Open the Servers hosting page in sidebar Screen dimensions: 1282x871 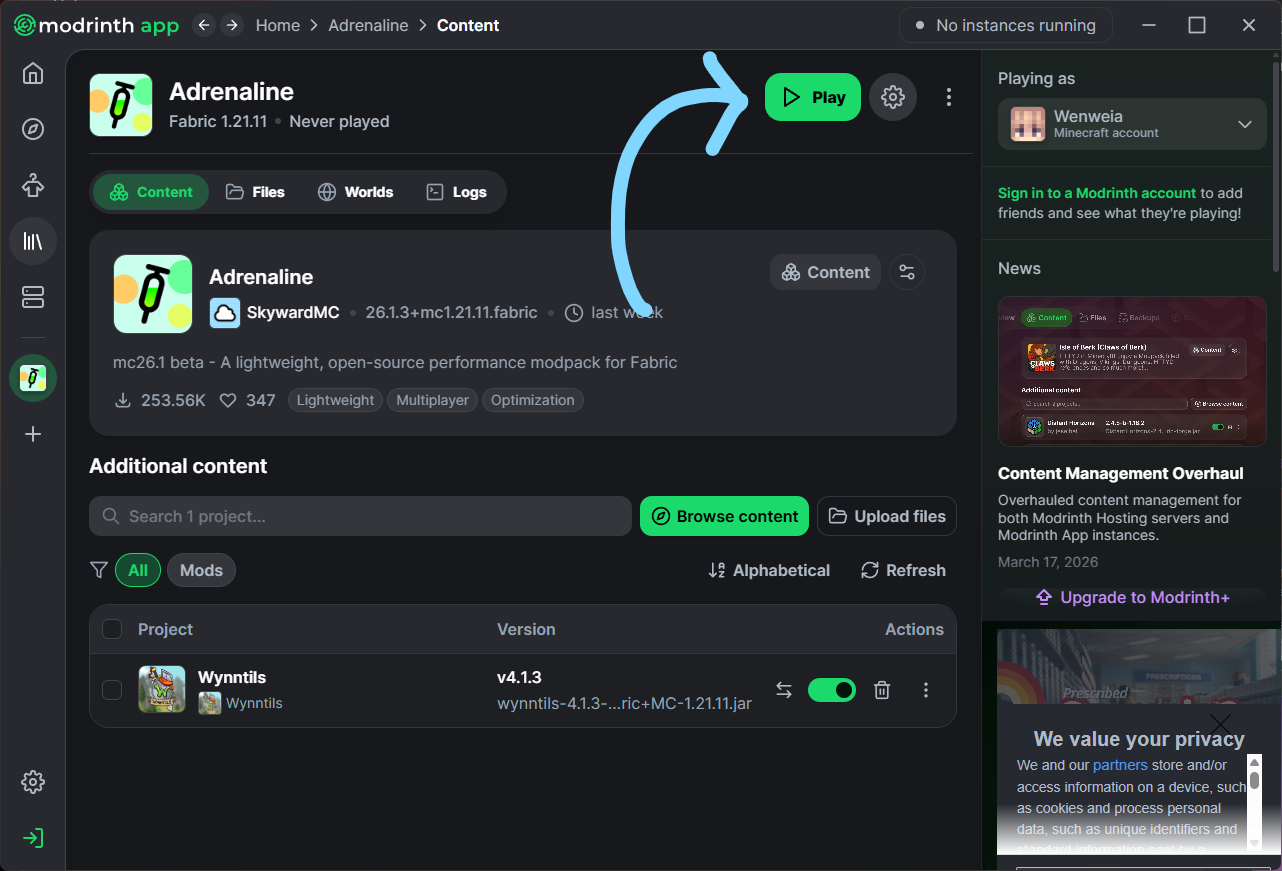click(x=33, y=297)
